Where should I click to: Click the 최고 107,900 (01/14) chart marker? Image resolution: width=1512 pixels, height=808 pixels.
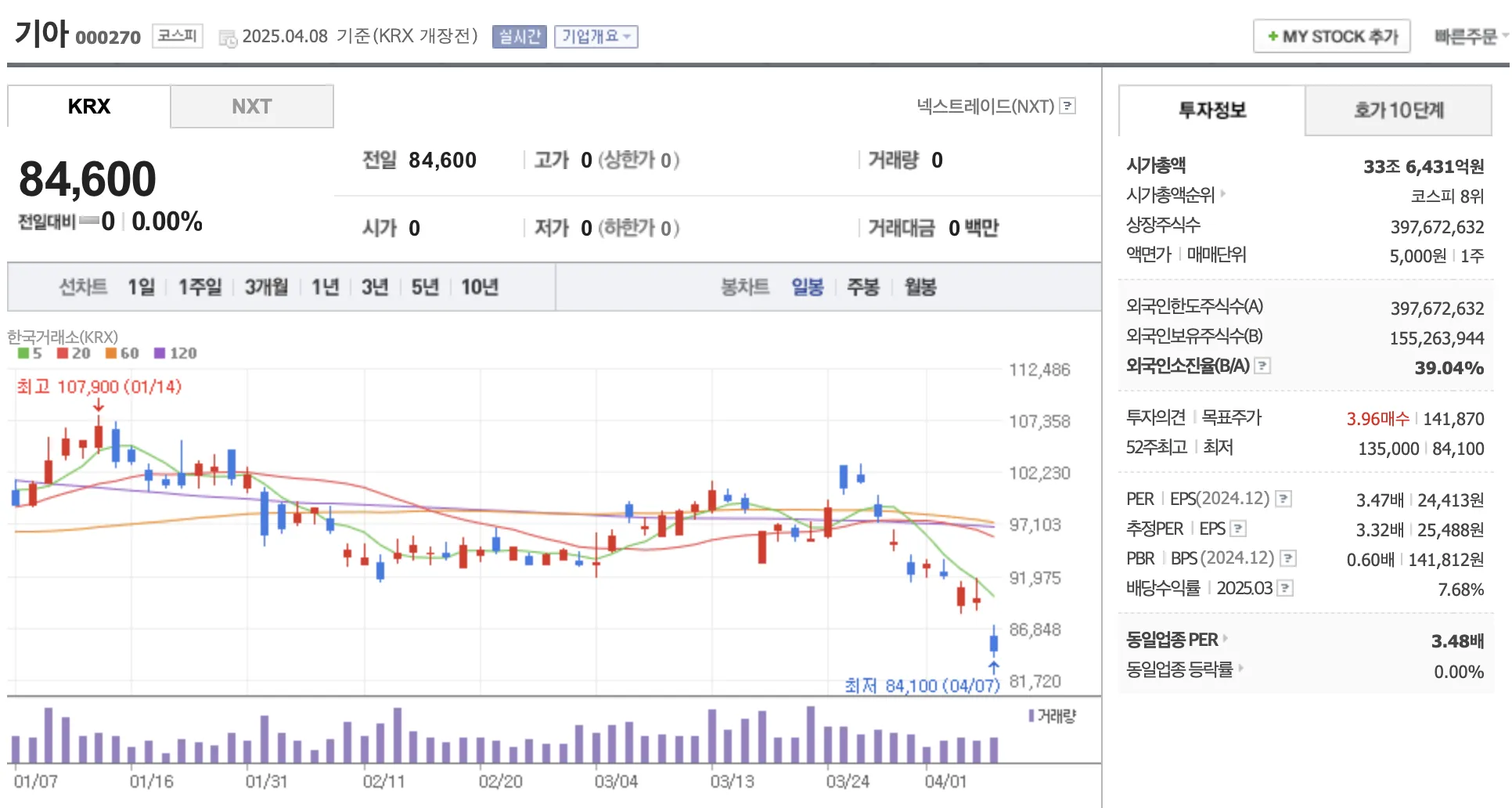[99, 387]
